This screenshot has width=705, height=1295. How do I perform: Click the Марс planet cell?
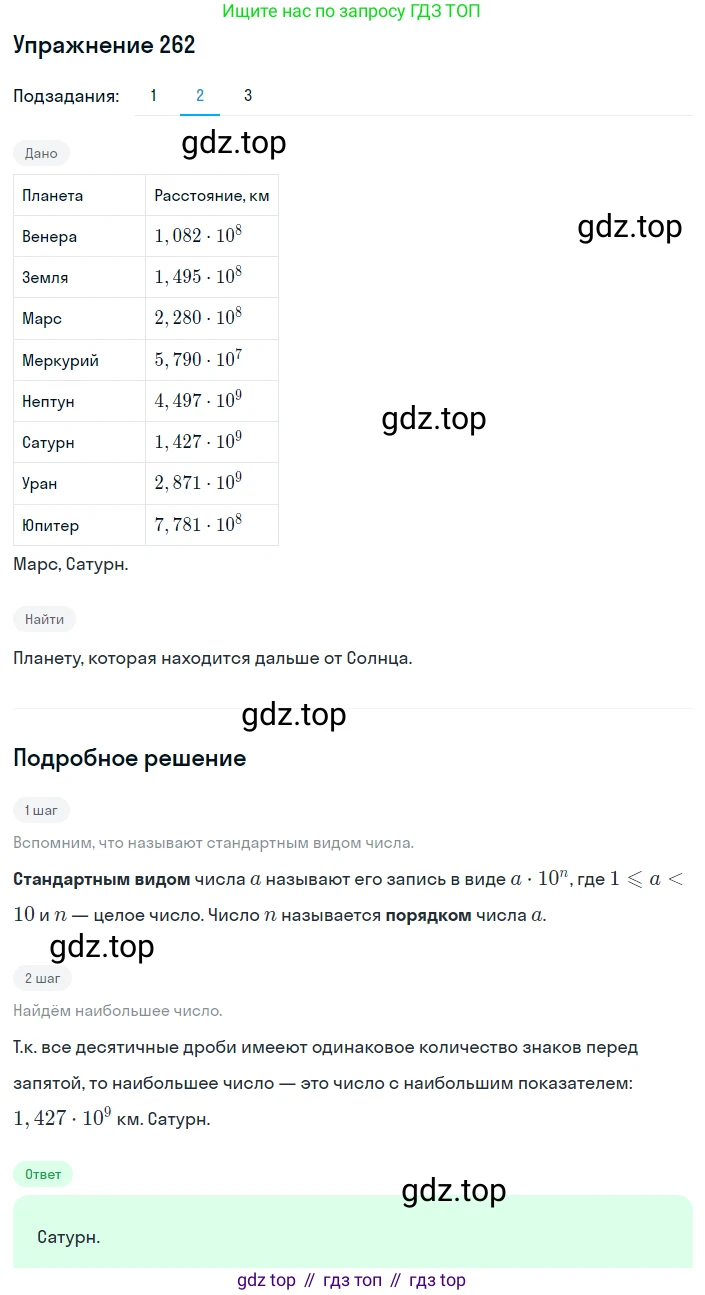[x=80, y=319]
